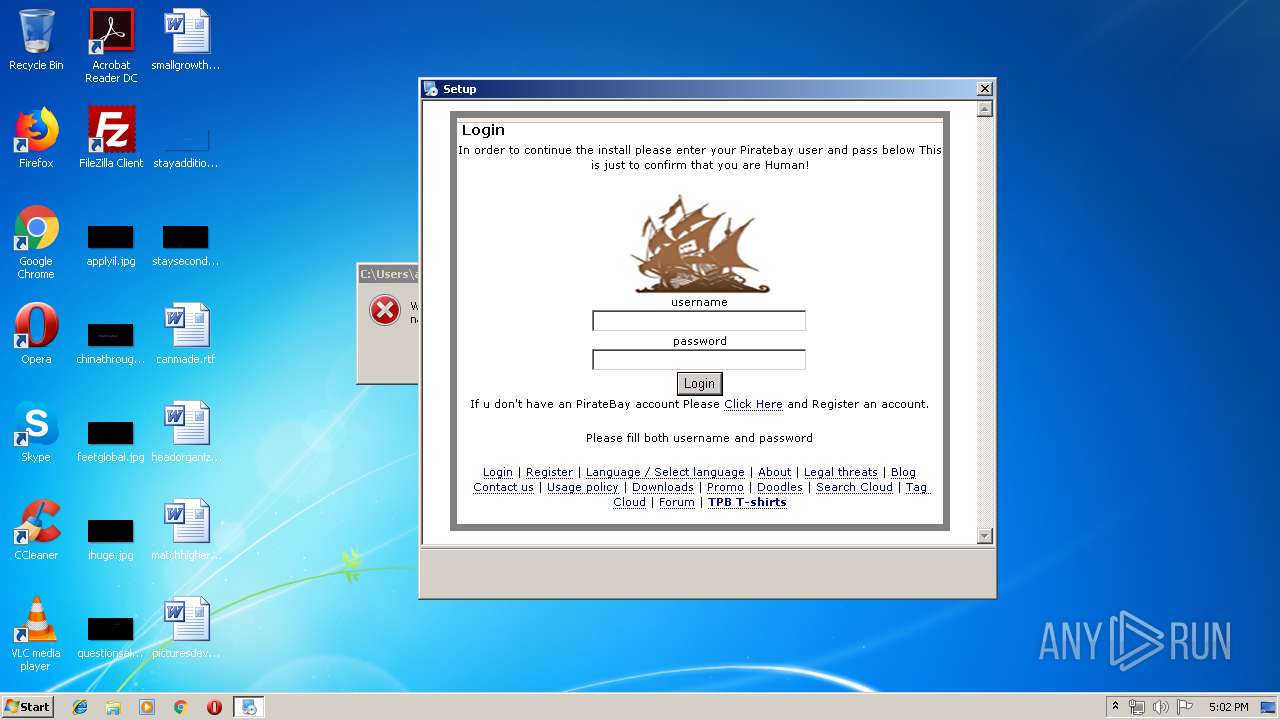
Task: Open the Recycle Bin desktop icon
Action: [36, 40]
